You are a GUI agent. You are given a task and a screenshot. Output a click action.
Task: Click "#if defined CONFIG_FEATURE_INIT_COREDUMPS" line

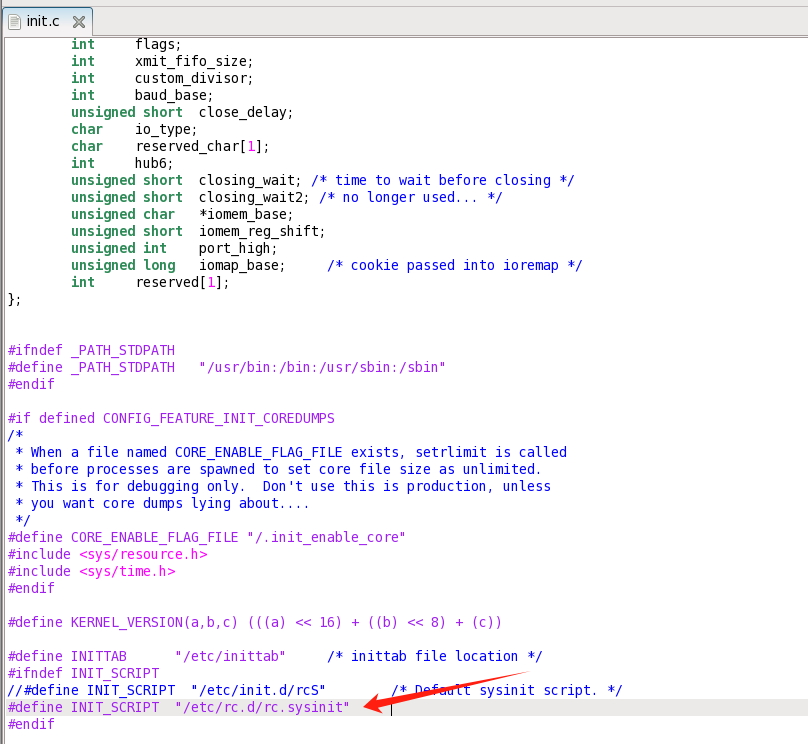click(171, 418)
